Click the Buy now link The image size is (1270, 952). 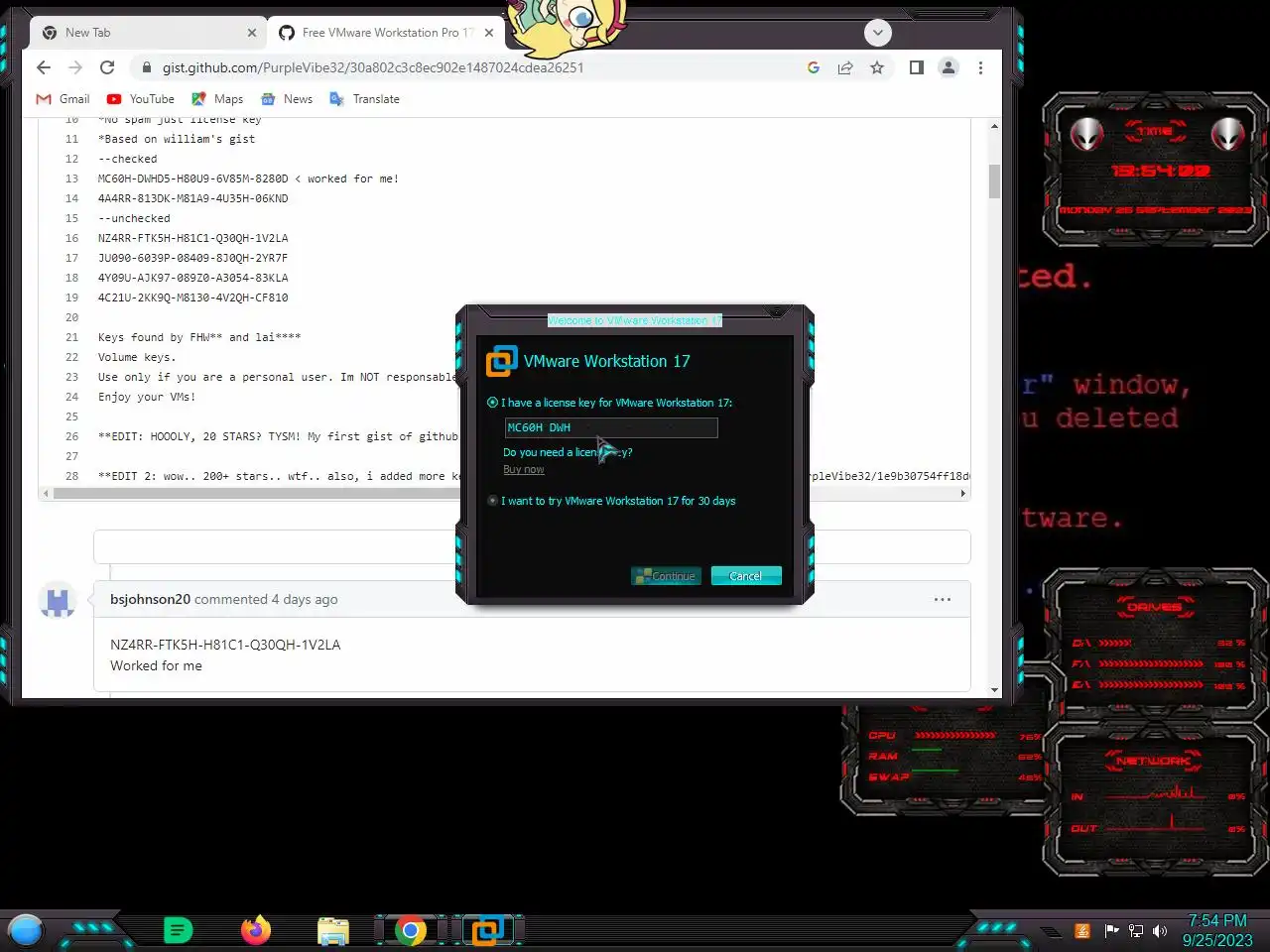point(523,469)
